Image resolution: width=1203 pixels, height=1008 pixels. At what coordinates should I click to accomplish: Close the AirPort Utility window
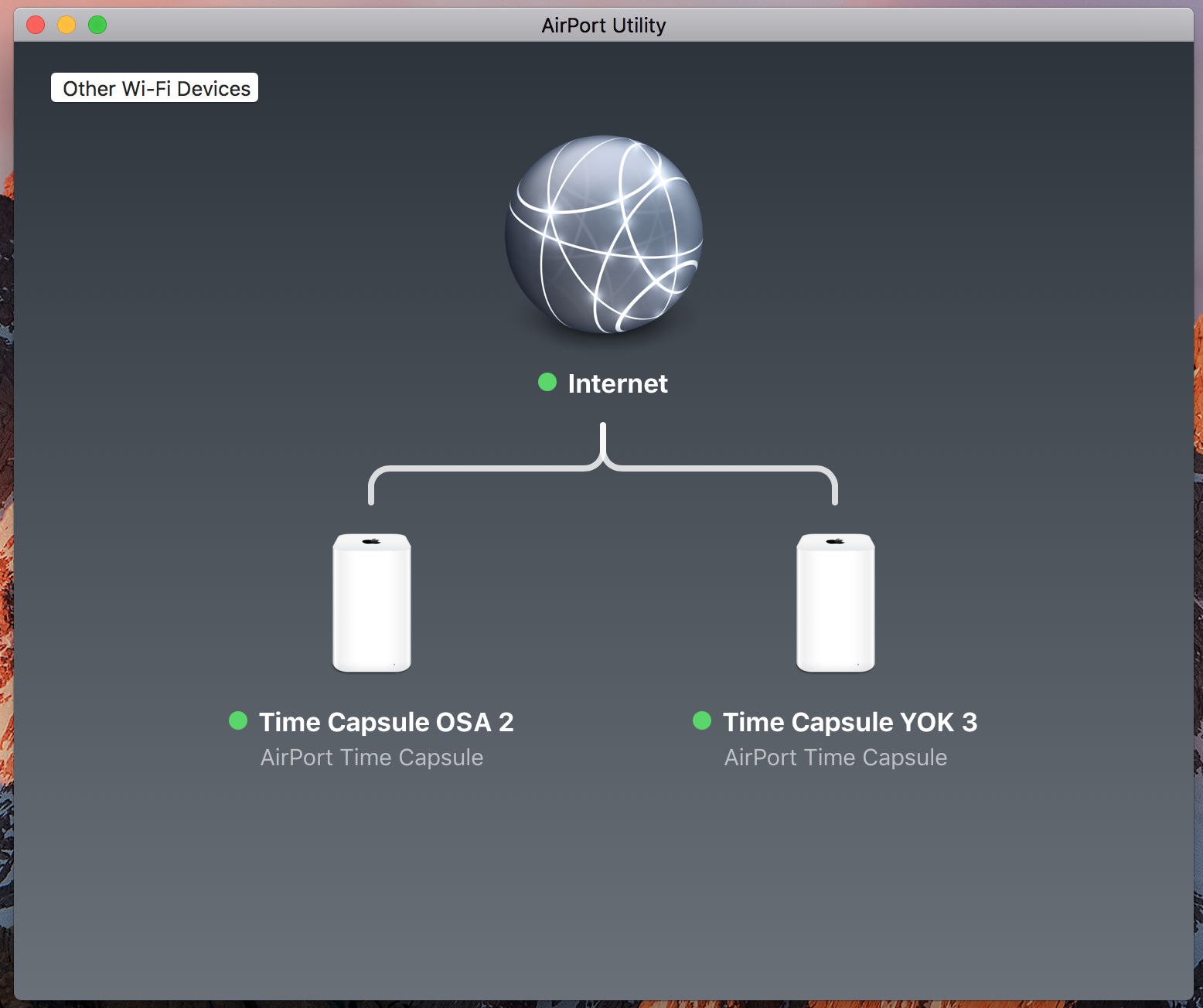point(36,25)
